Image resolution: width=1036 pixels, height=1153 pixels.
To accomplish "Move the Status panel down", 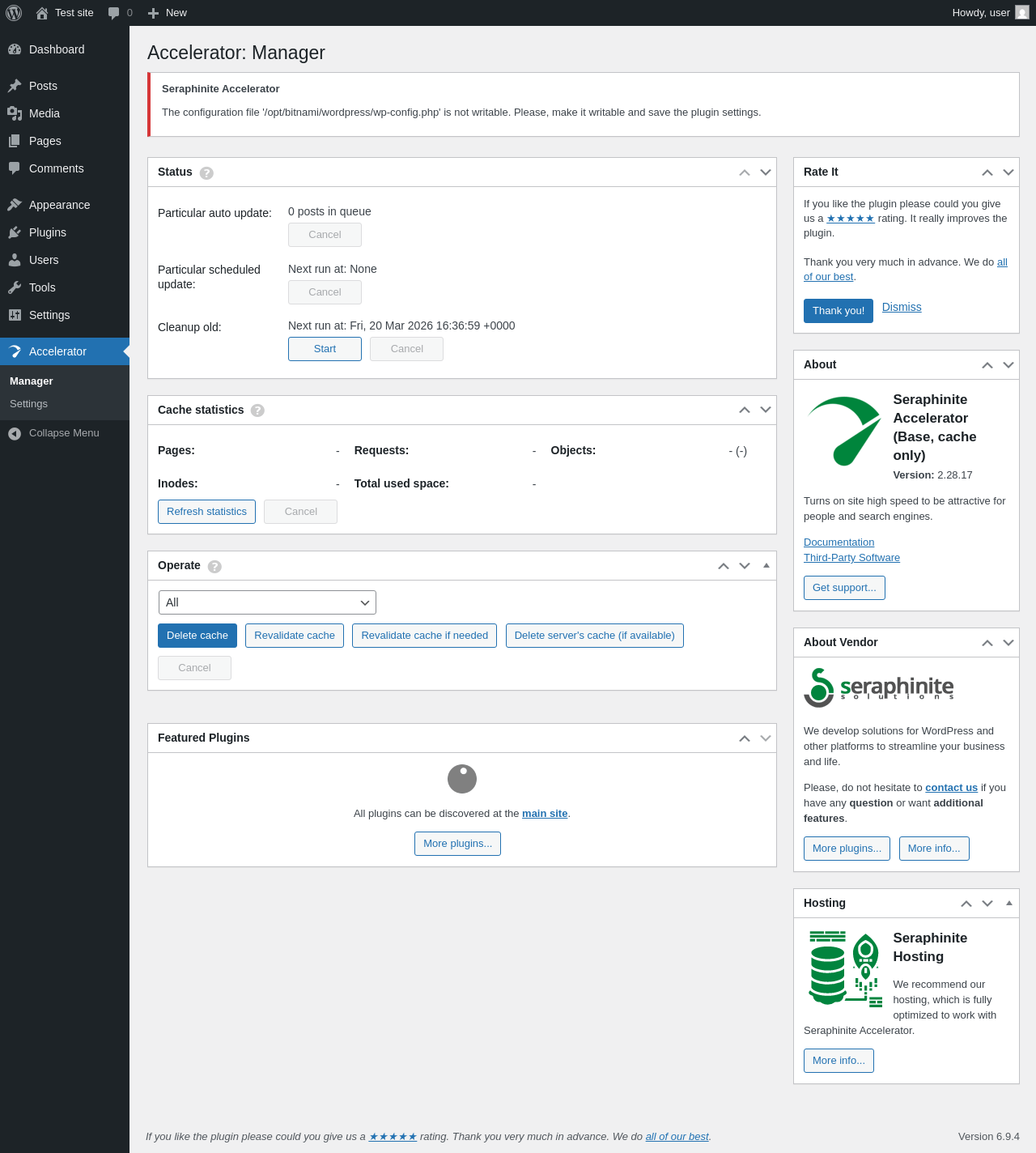I will coord(766,172).
